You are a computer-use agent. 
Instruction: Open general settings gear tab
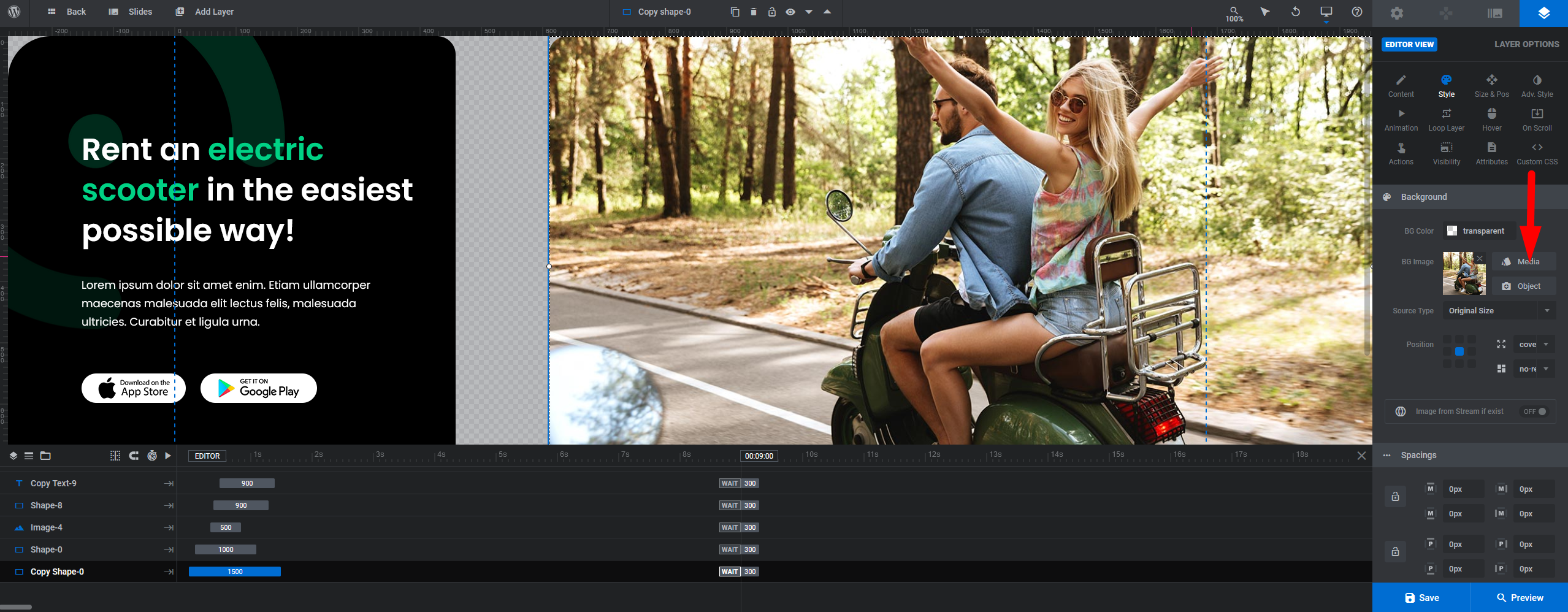pos(1396,13)
